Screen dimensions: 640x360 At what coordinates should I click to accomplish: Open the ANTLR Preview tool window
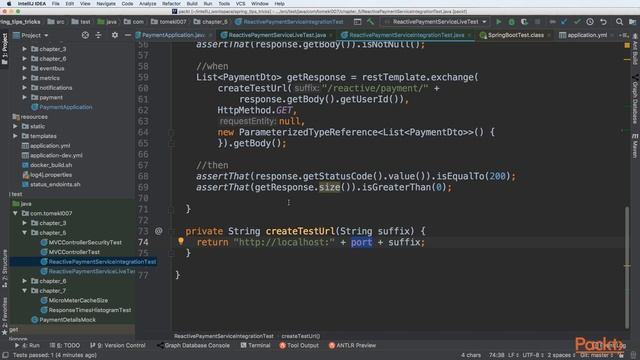[x=352, y=345]
